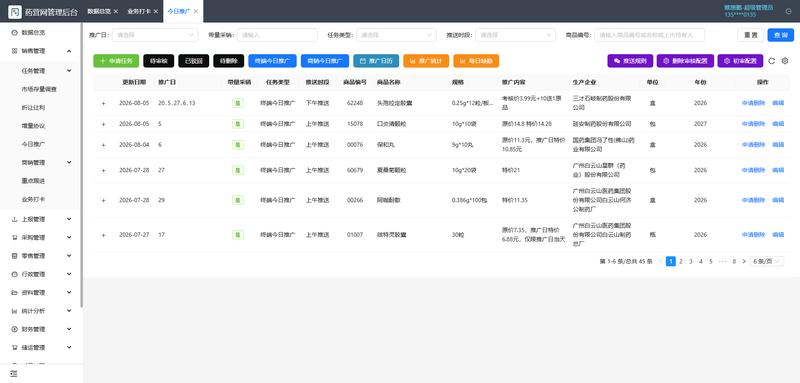
Task: Click 编辑 link in the 保和丸 row
Action: click(x=778, y=145)
